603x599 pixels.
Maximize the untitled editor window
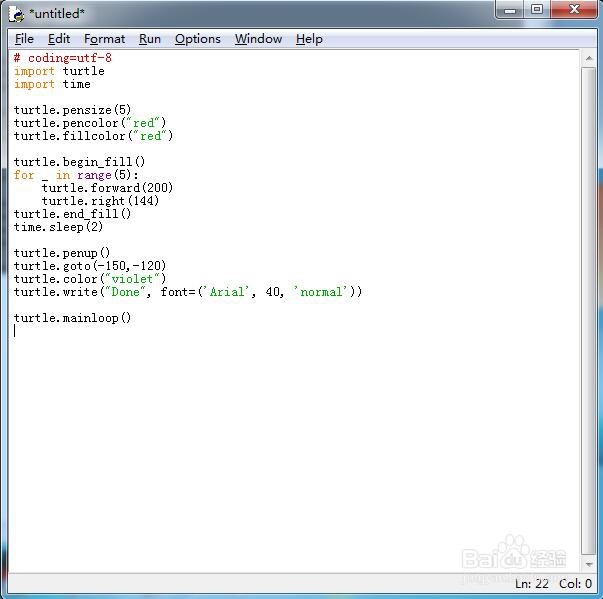click(537, 9)
